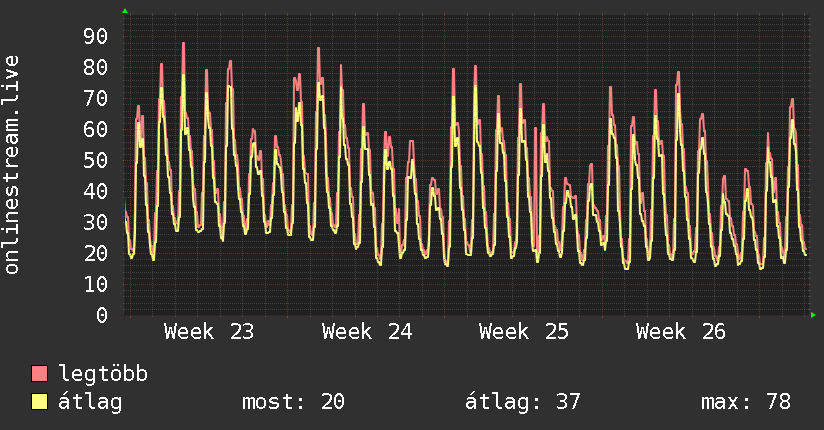The image size is (824, 430).
Task: Click the green arrow ending the x-axis
Action: click(813, 315)
